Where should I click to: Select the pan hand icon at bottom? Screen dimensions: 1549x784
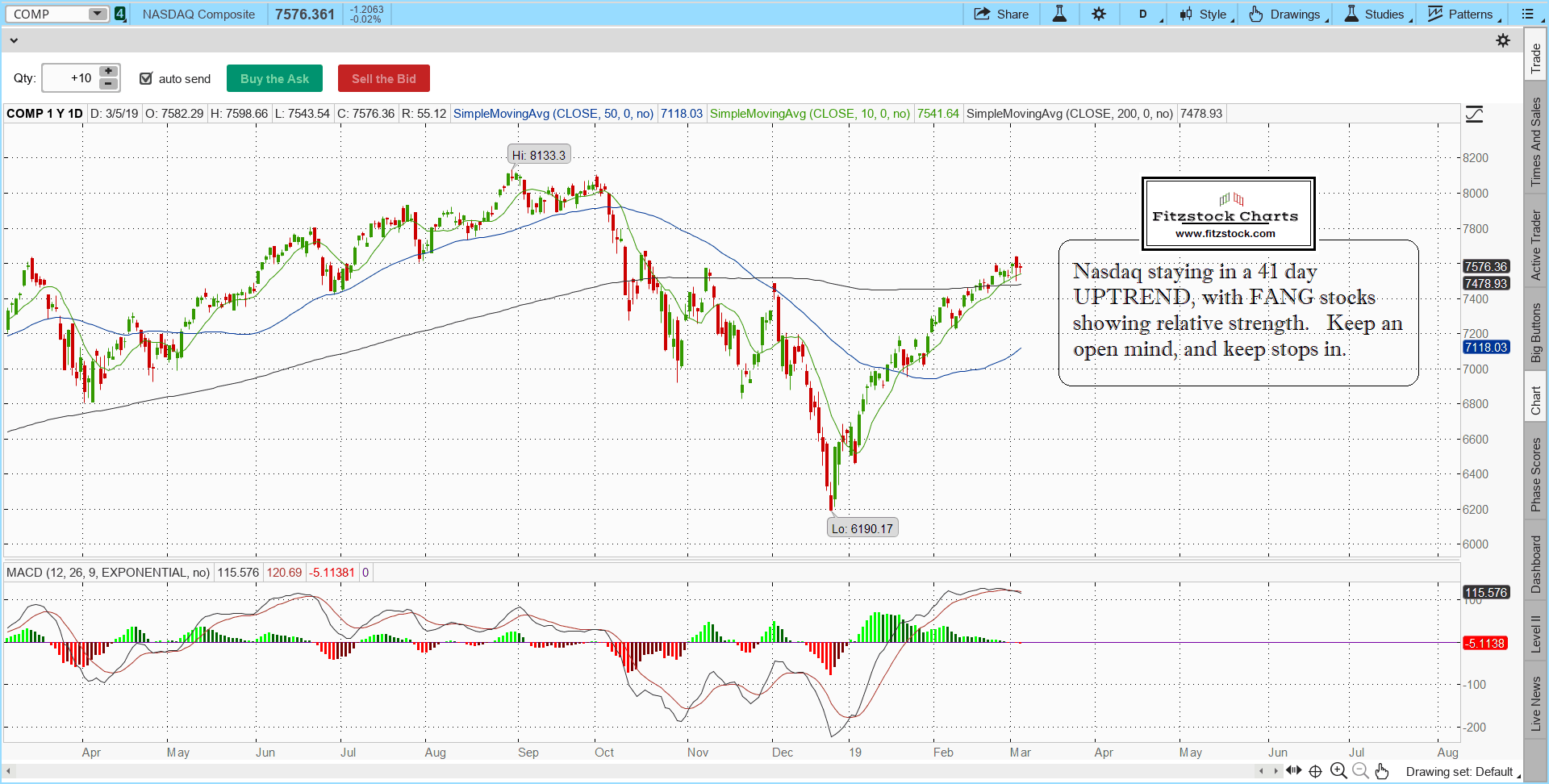(1382, 771)
